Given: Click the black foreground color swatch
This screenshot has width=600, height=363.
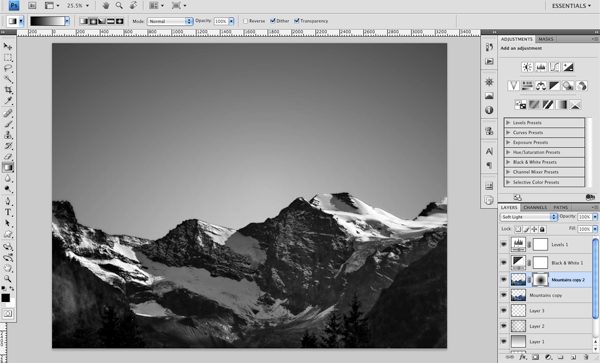Looking at the screenshot, I should point(5,298).
